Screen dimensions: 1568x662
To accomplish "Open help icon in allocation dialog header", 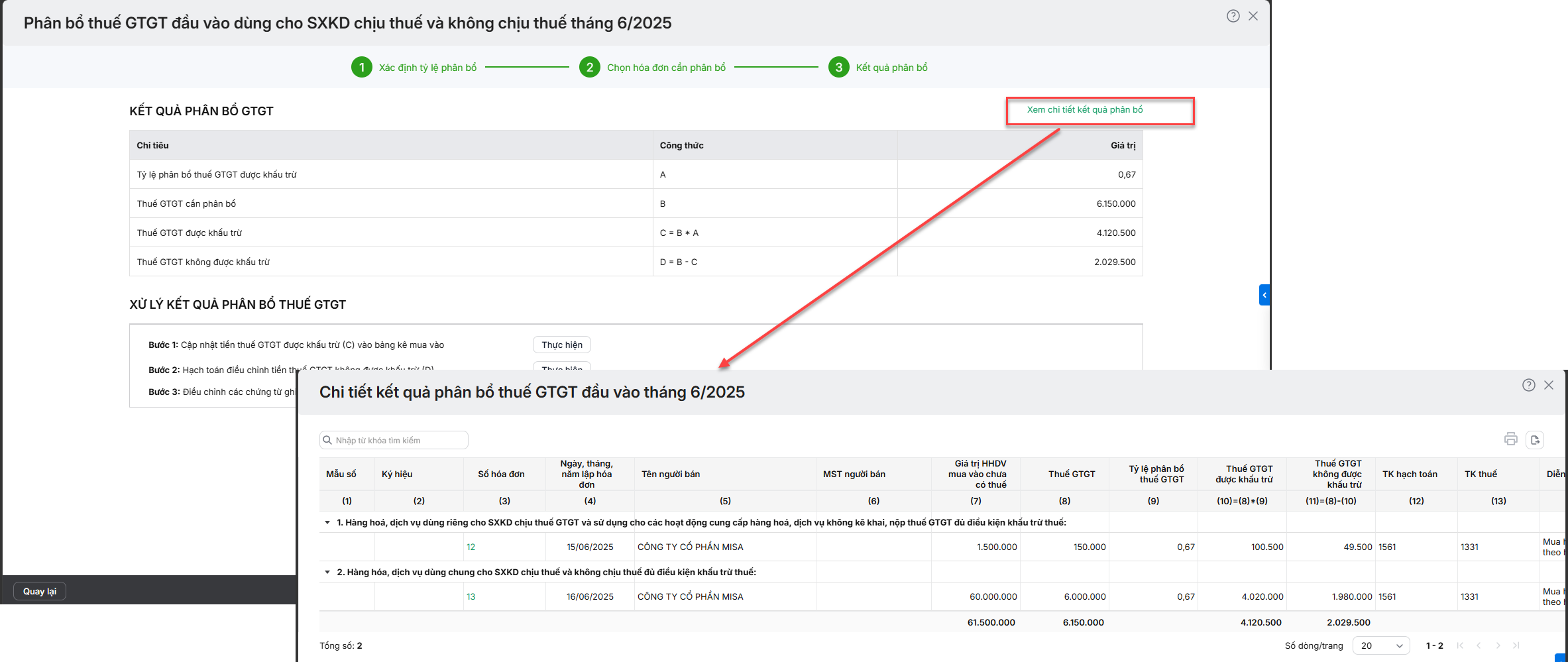I will [x=1233, y=16].
